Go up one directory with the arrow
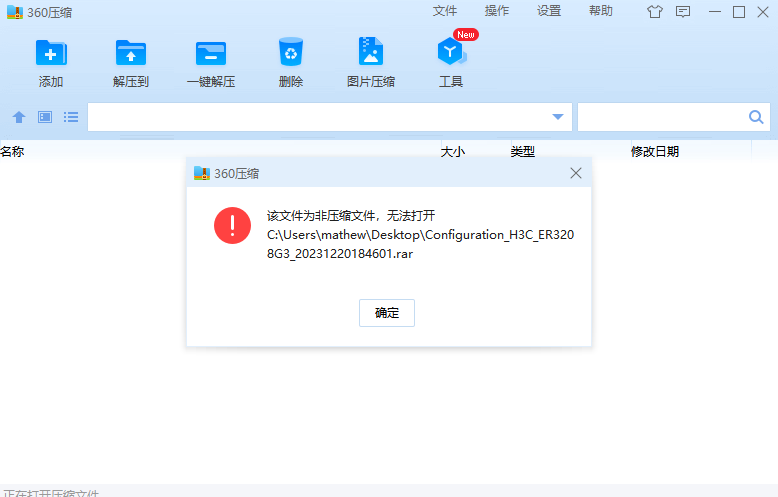The width and height of the screenshot is (778, 497). (19, 117)
